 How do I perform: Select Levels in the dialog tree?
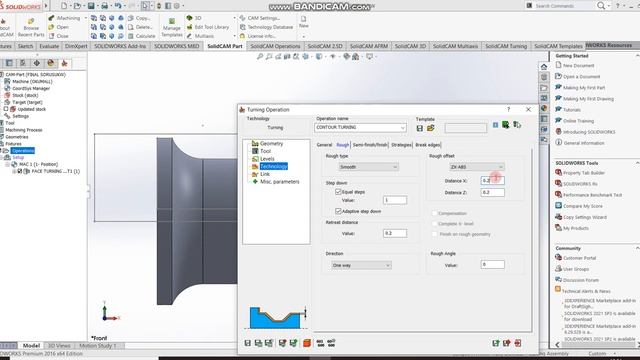pyautogui.click(x=267, y=159)
